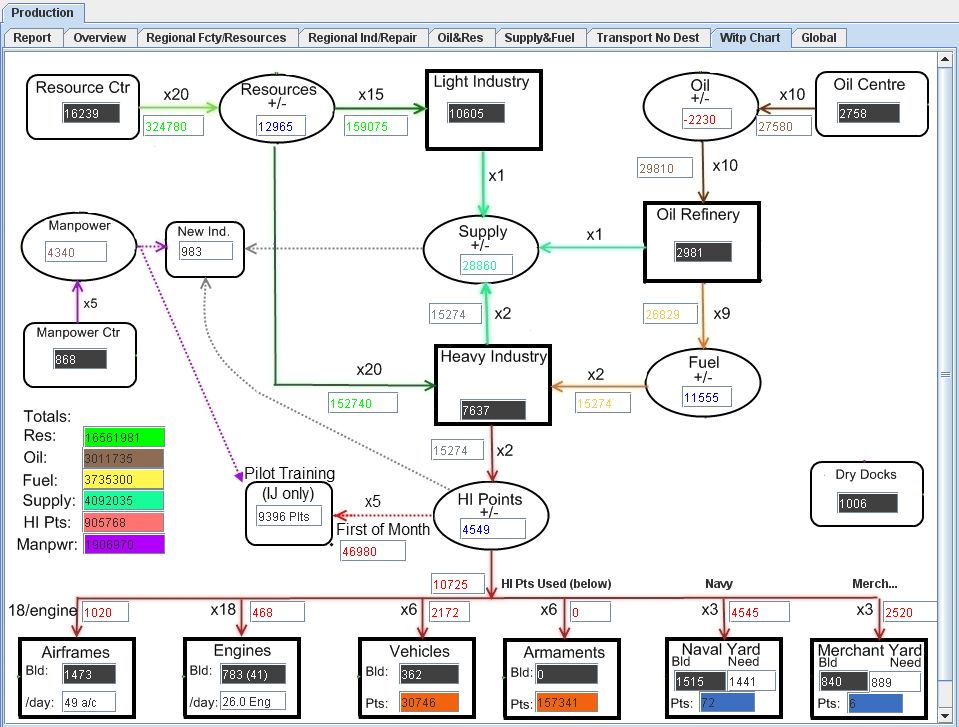Click the Vehicles Pts value 30746
The width and height of the screenshot is (959, 727).
pyautogui.click(x=429, y=703)
